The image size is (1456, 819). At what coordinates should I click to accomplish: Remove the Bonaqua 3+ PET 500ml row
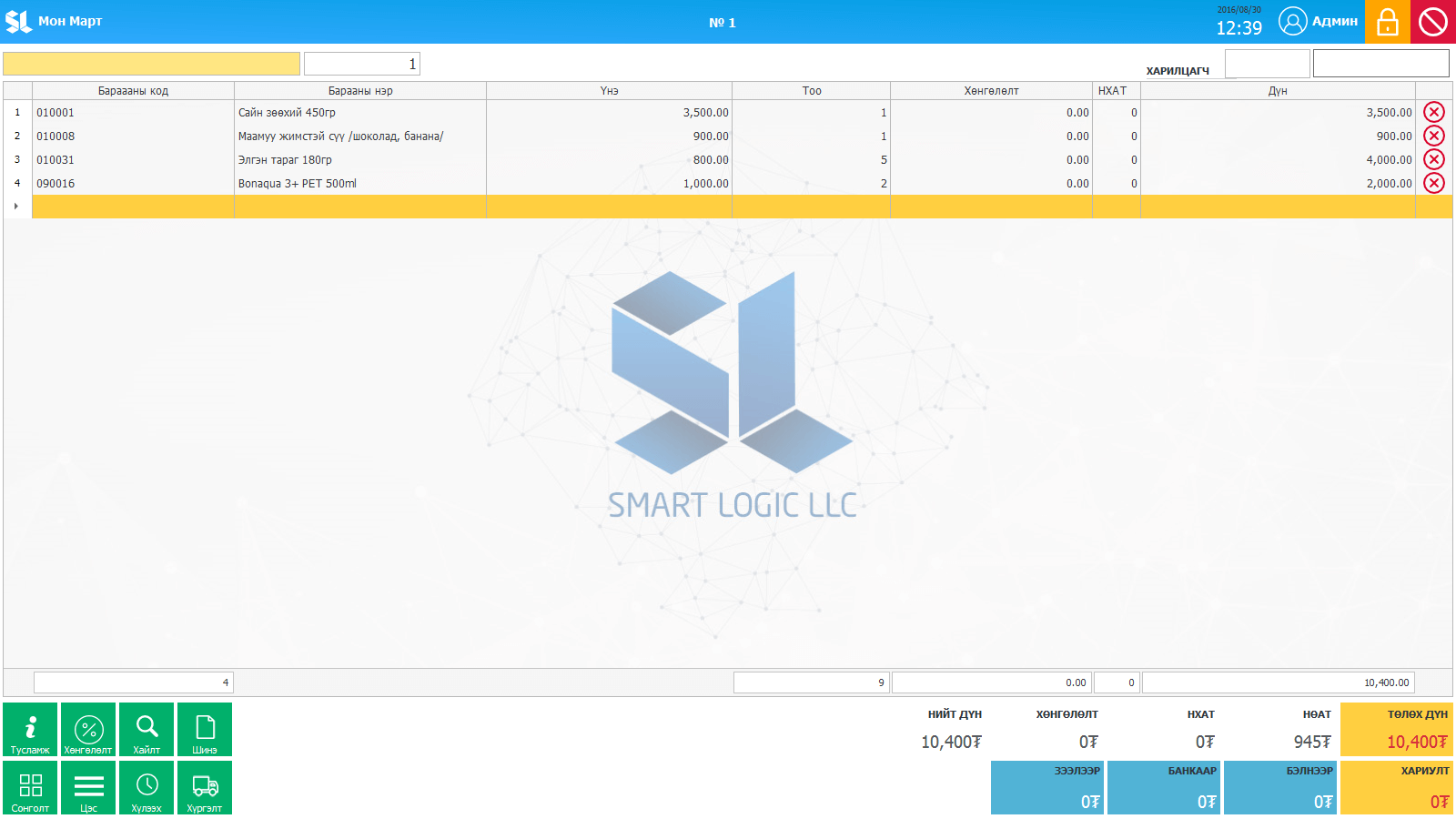pos(1434,183)
